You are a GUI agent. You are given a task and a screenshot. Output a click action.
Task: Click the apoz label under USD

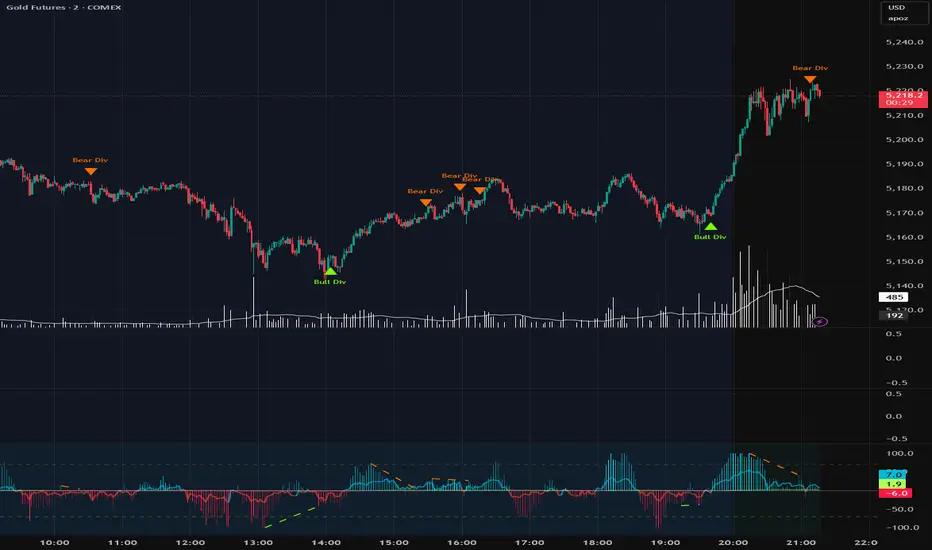click(x=898, y=18)
